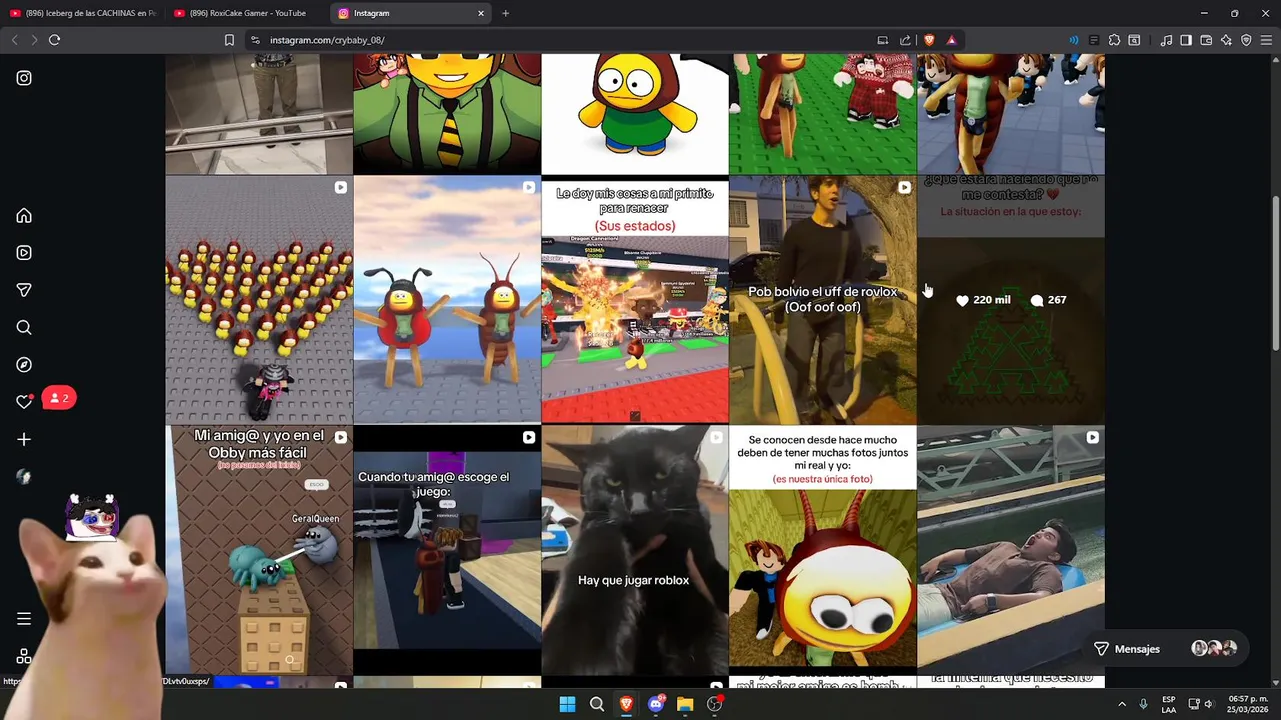This screenshot has height=720, width=1281.
Task: Open post 'Pob bolvio el uff de rovlox'
Action: tap(822, 300)
